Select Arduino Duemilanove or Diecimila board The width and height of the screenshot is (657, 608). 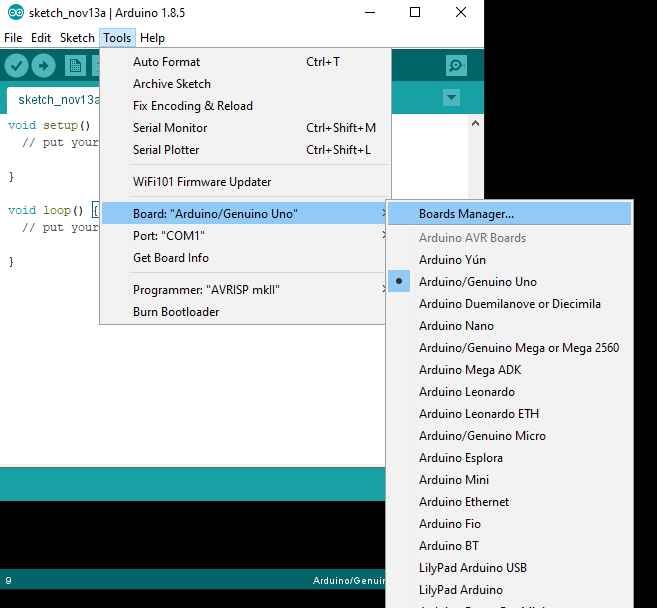pos(510,304)
